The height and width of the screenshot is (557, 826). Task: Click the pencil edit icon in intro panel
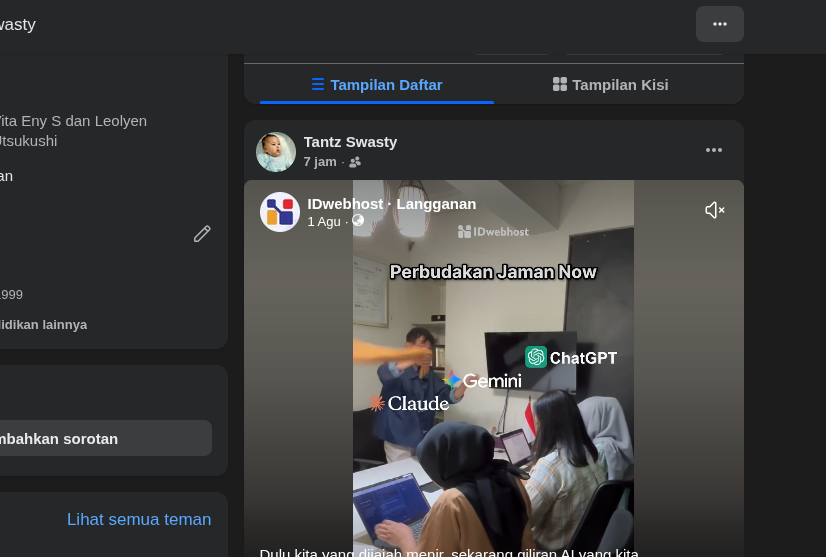click(202, 233)
